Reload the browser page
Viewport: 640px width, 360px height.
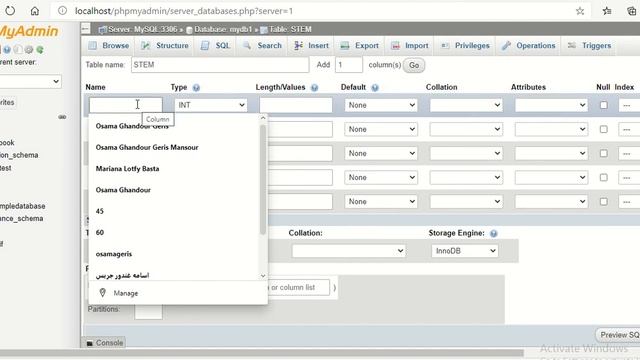[10, 11]
